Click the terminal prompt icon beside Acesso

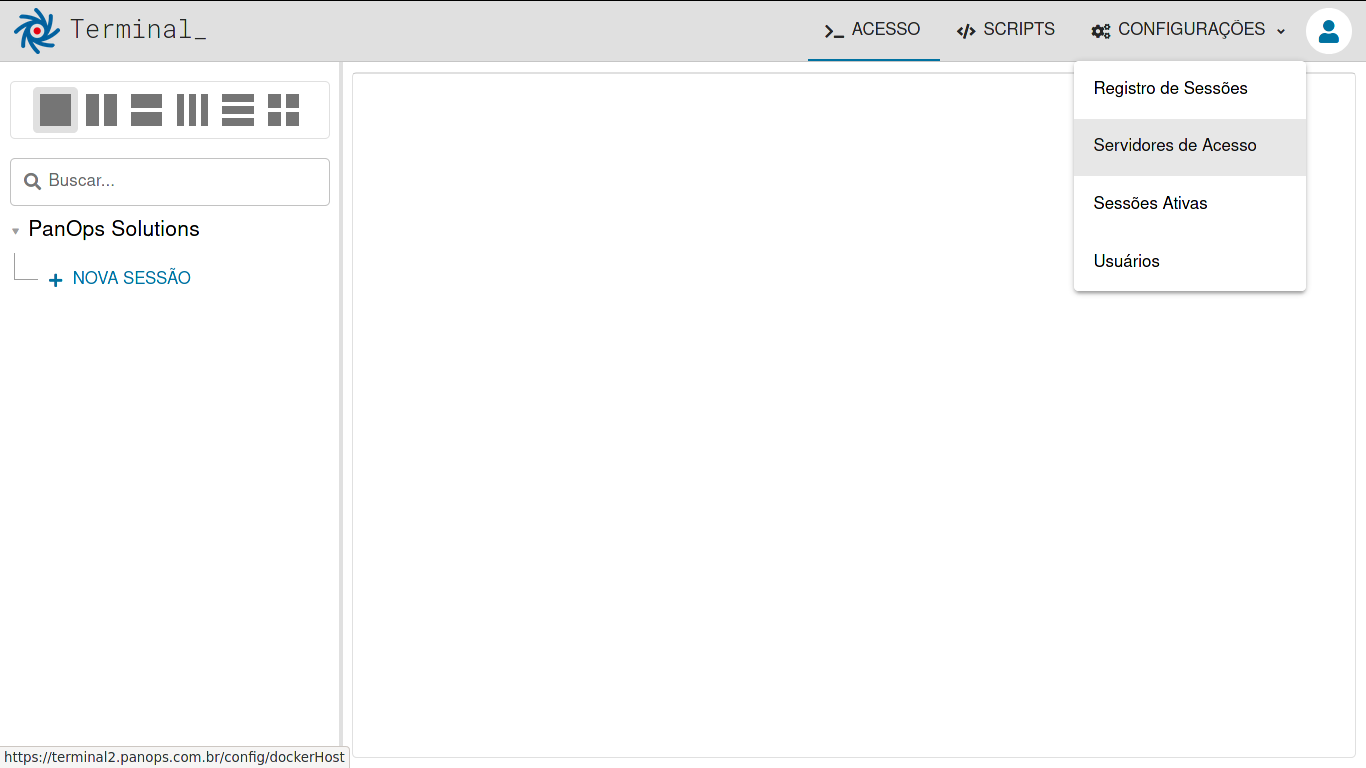click(834, 31)
